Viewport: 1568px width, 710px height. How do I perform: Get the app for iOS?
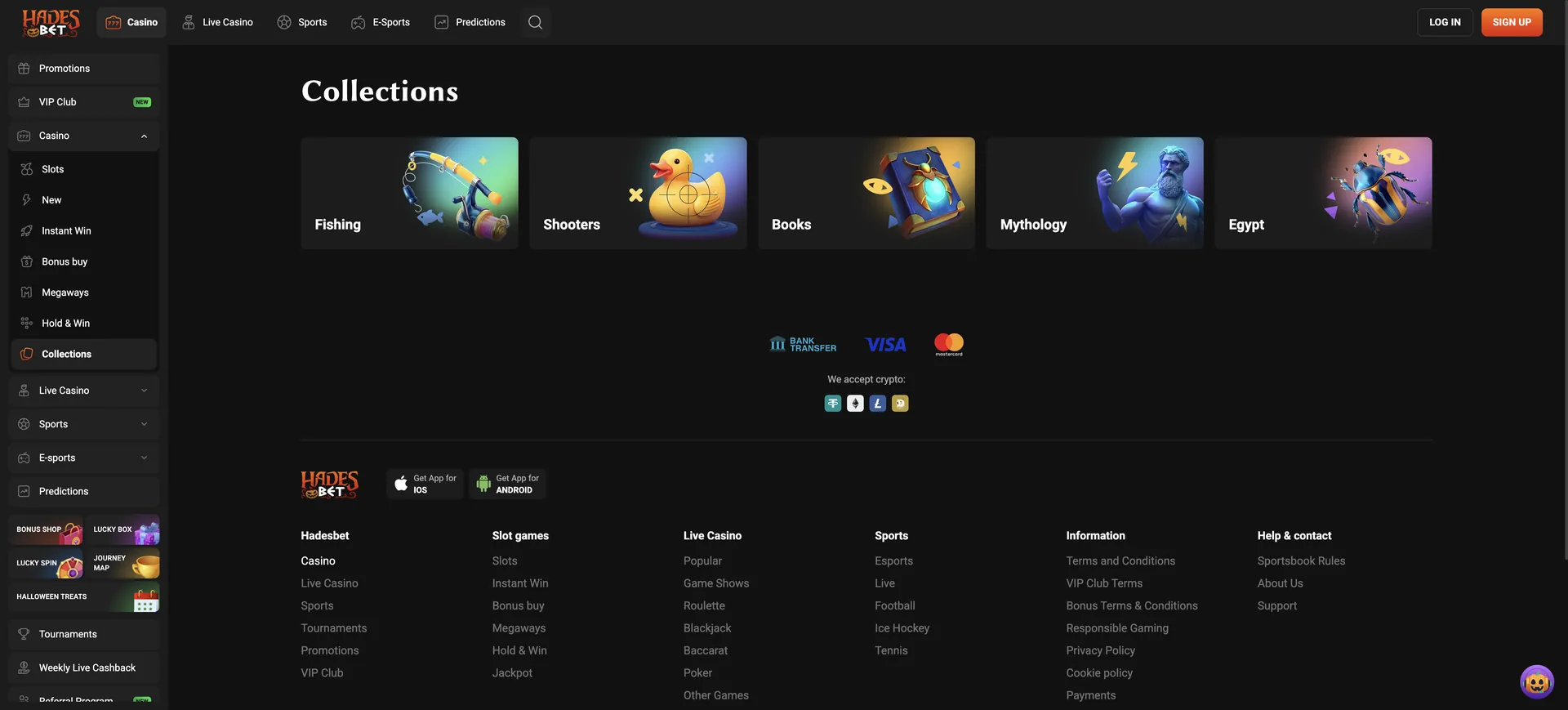point(425,484)
